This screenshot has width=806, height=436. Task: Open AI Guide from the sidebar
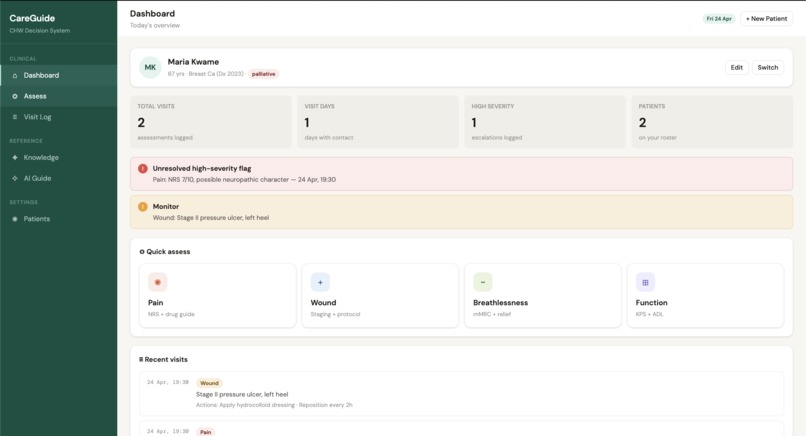(x=59, y=178)
